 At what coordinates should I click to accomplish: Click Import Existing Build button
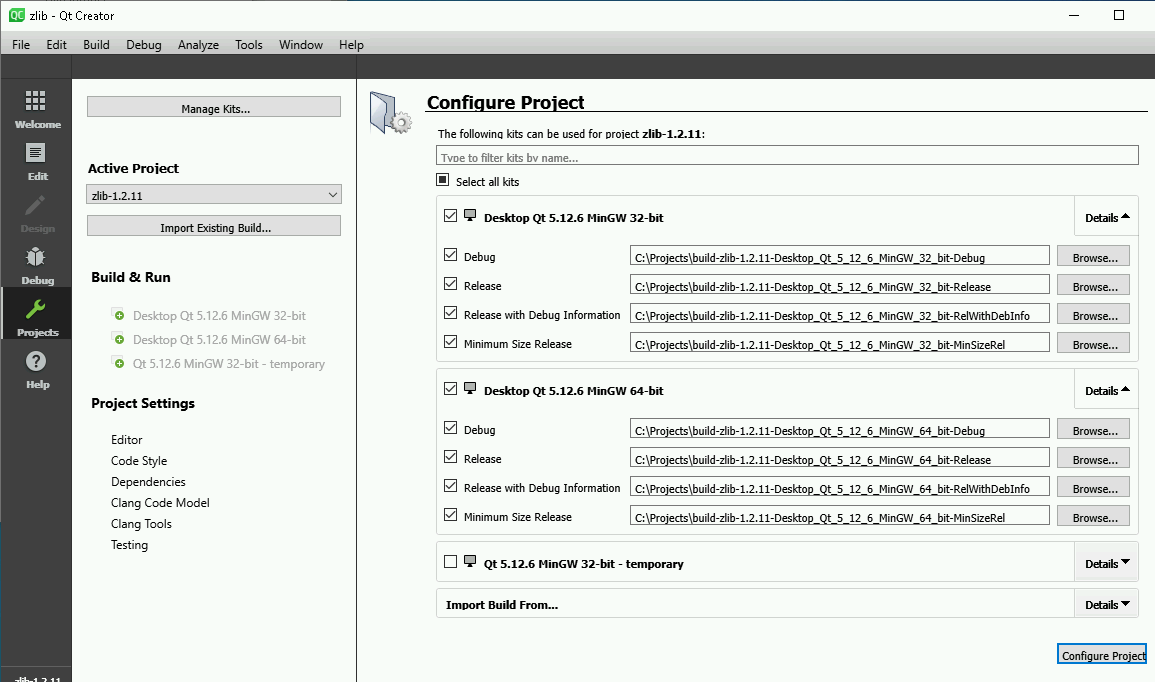point(214,227)
